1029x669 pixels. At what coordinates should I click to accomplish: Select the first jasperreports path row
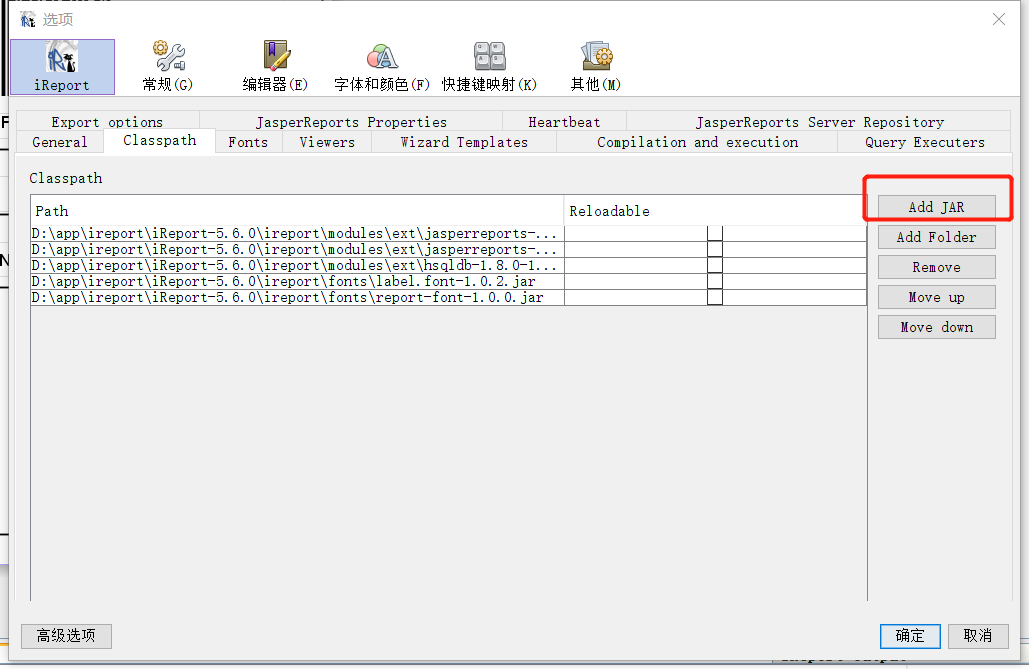click(297, 233)
